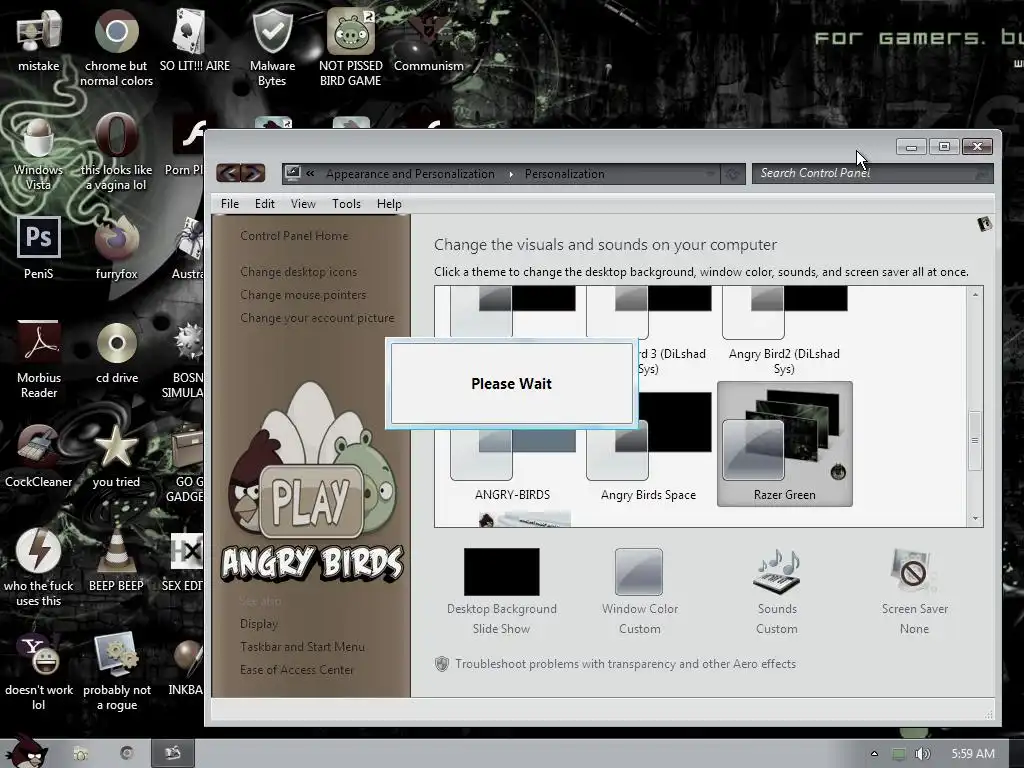This screenshot has width=1024, height=768.
Task: Open the Ps Photoshop desktop icon
Action: 39,238
